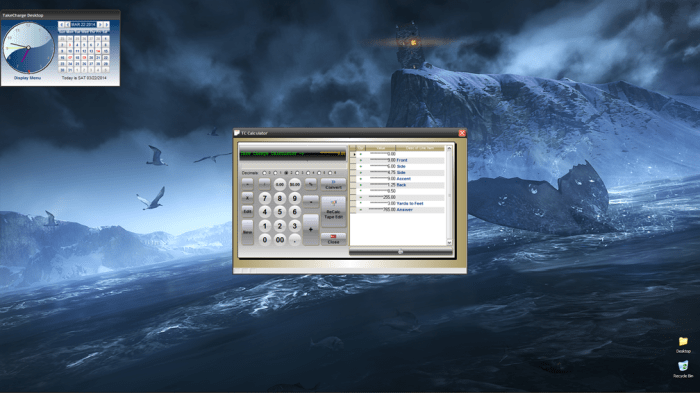
Task: Set Decimals to 4
Action: [308, 173]
